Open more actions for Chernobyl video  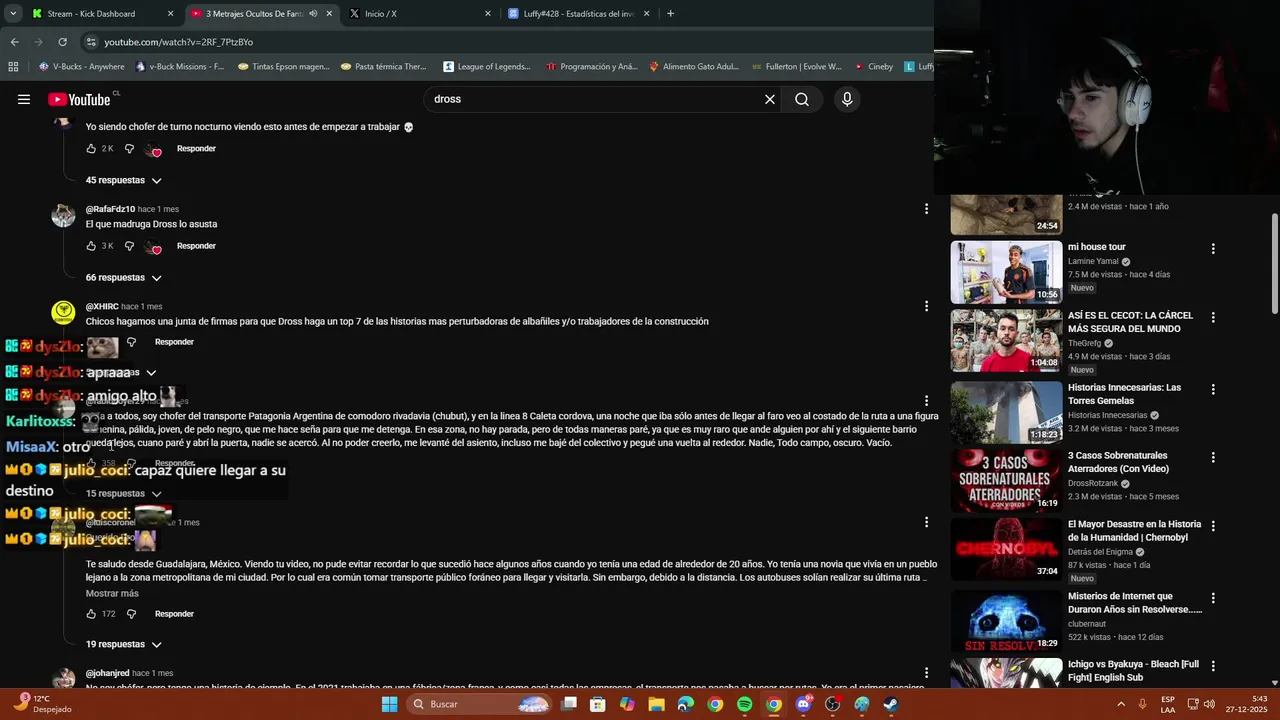click(1213, 525)
